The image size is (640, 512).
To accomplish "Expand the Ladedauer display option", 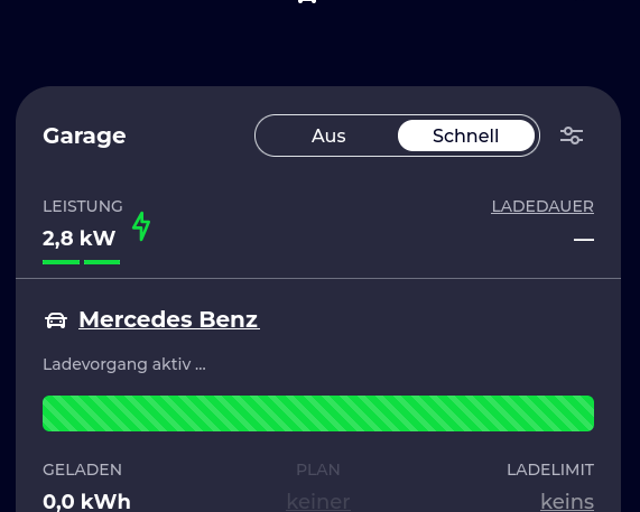I will pos(542,207).
